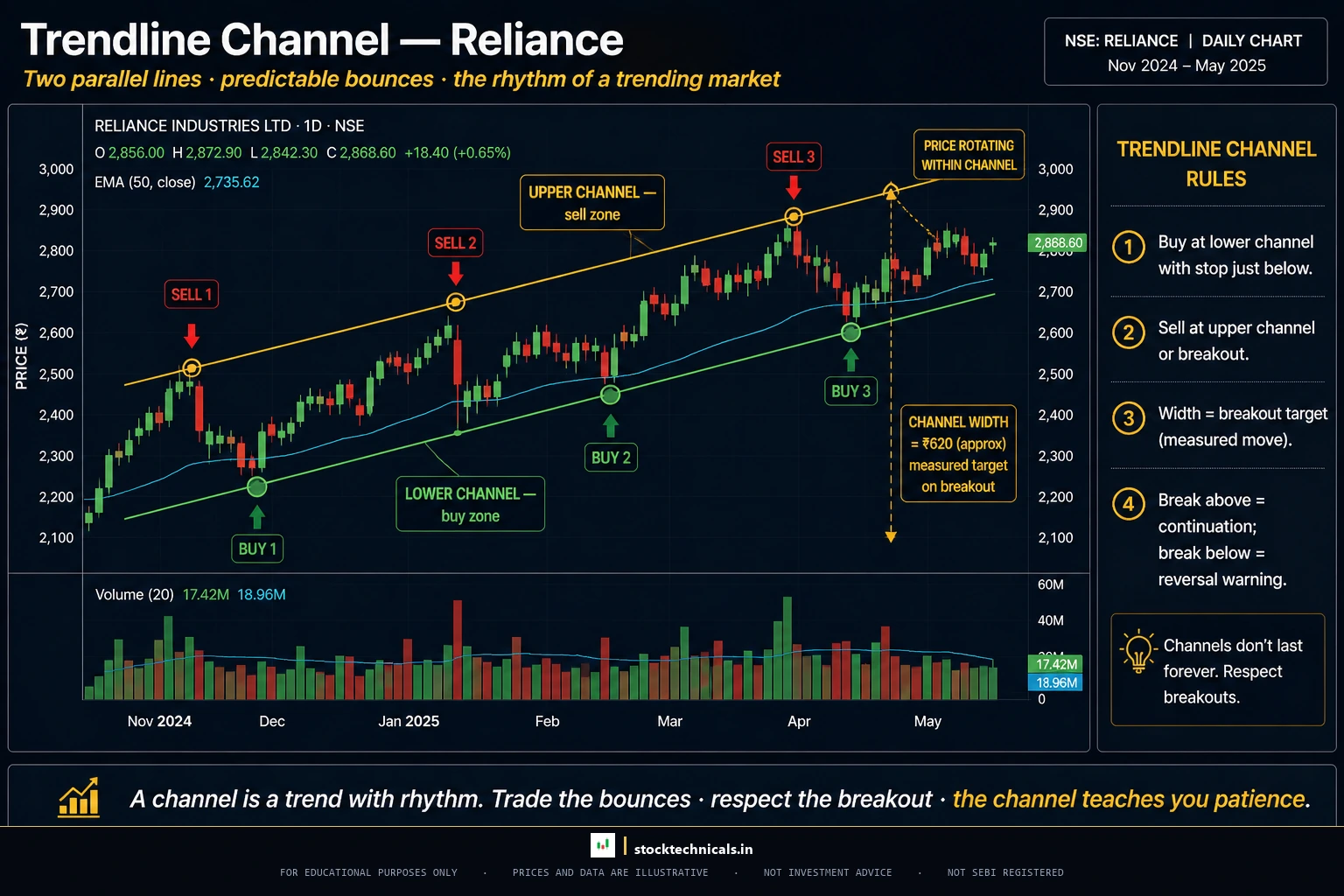This screenshot has width=1344, height=896.
Task: Click the NSE: RELIANCE | DAILY CHART header
Action: [x=1183, y=41]
